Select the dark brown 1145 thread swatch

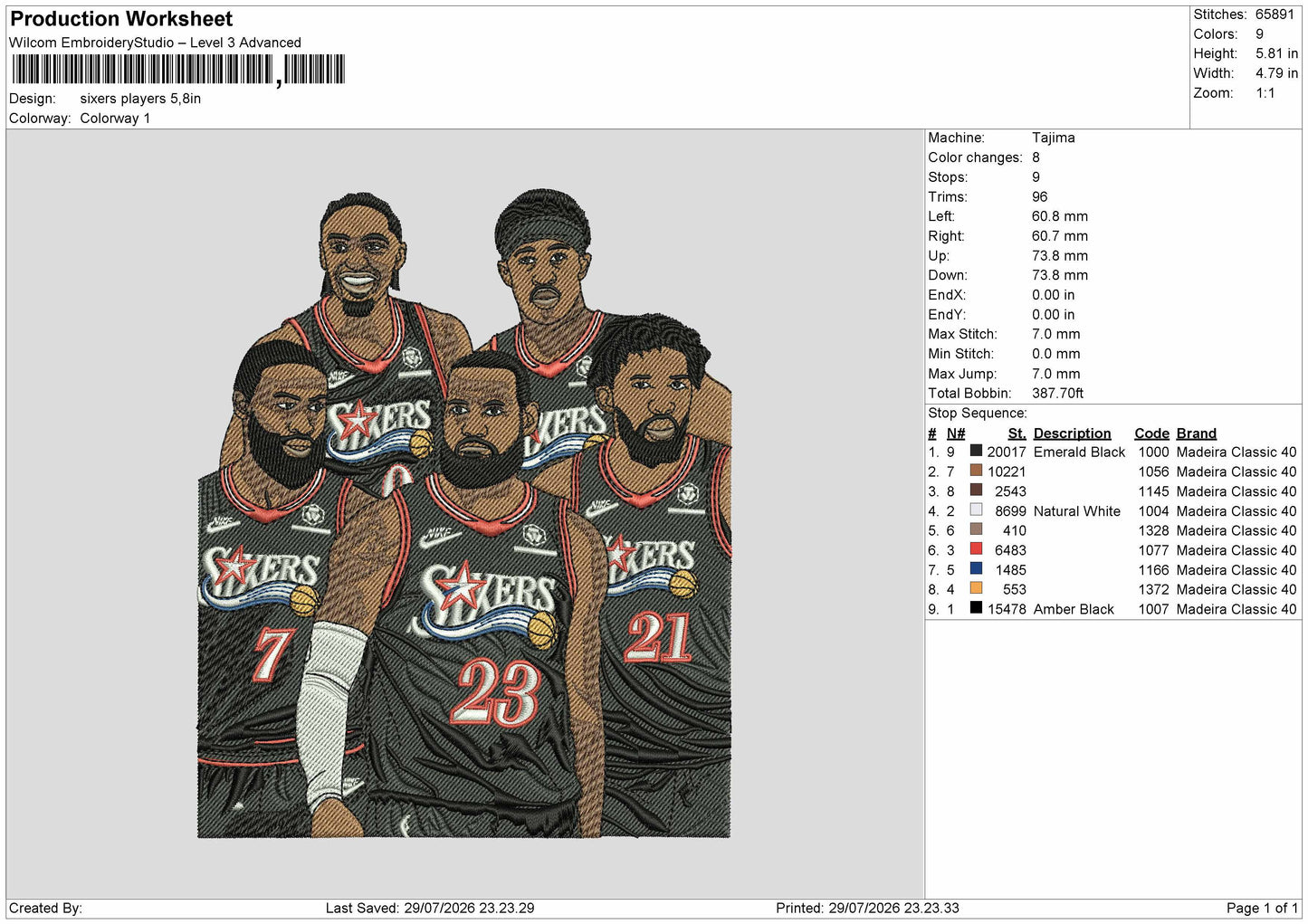[976, 491]
